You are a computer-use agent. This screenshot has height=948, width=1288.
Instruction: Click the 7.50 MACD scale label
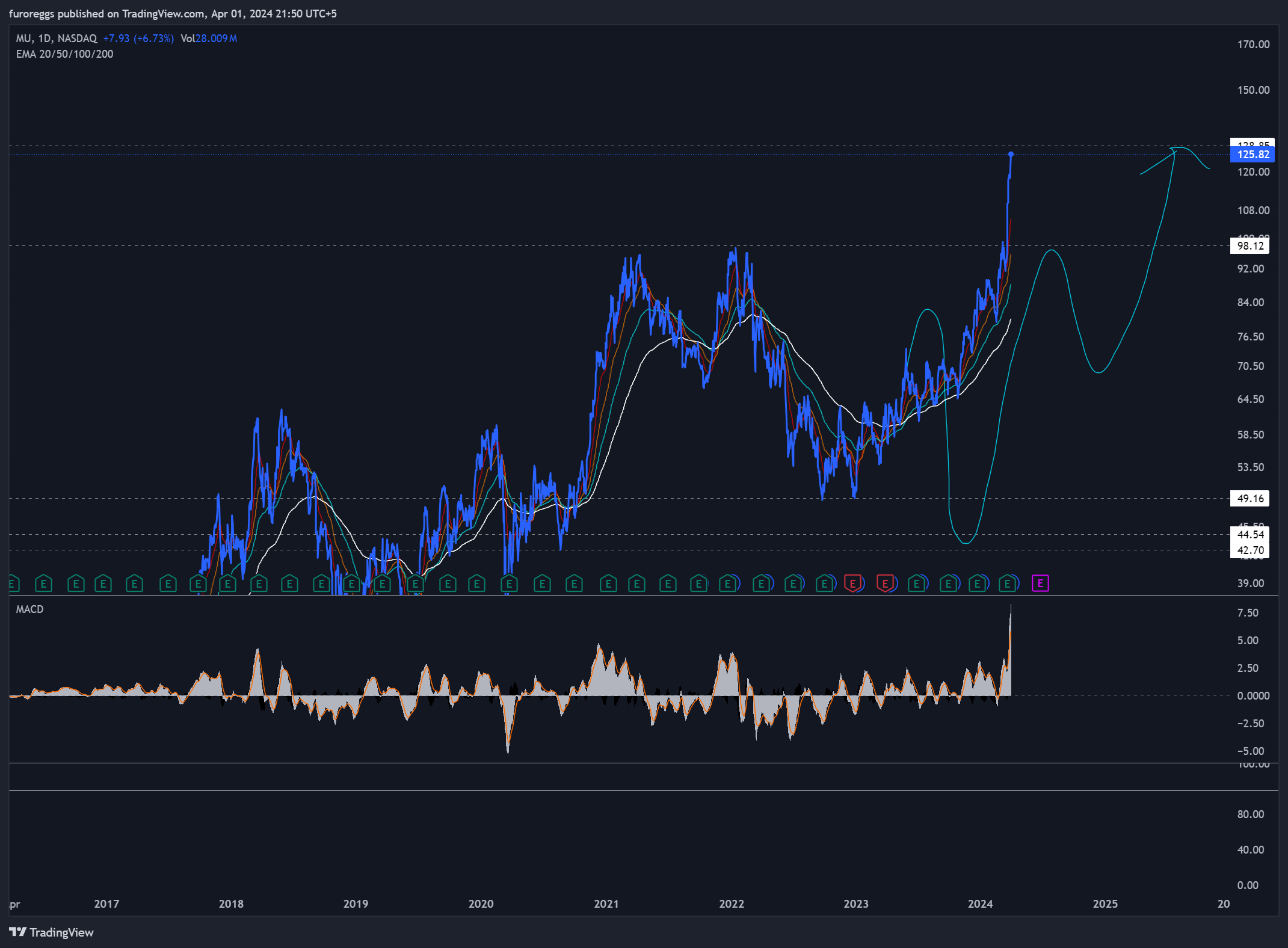(x=1248, y=613)
